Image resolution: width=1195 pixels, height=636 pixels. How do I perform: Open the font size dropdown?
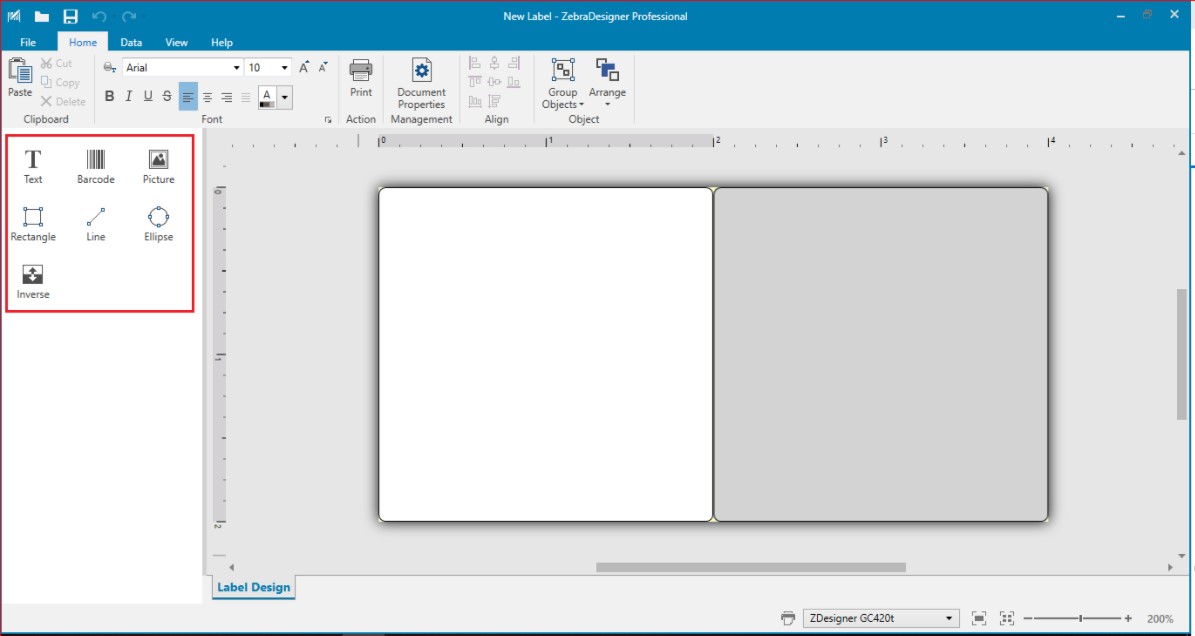pyautogui.click(x=282, y=67)
